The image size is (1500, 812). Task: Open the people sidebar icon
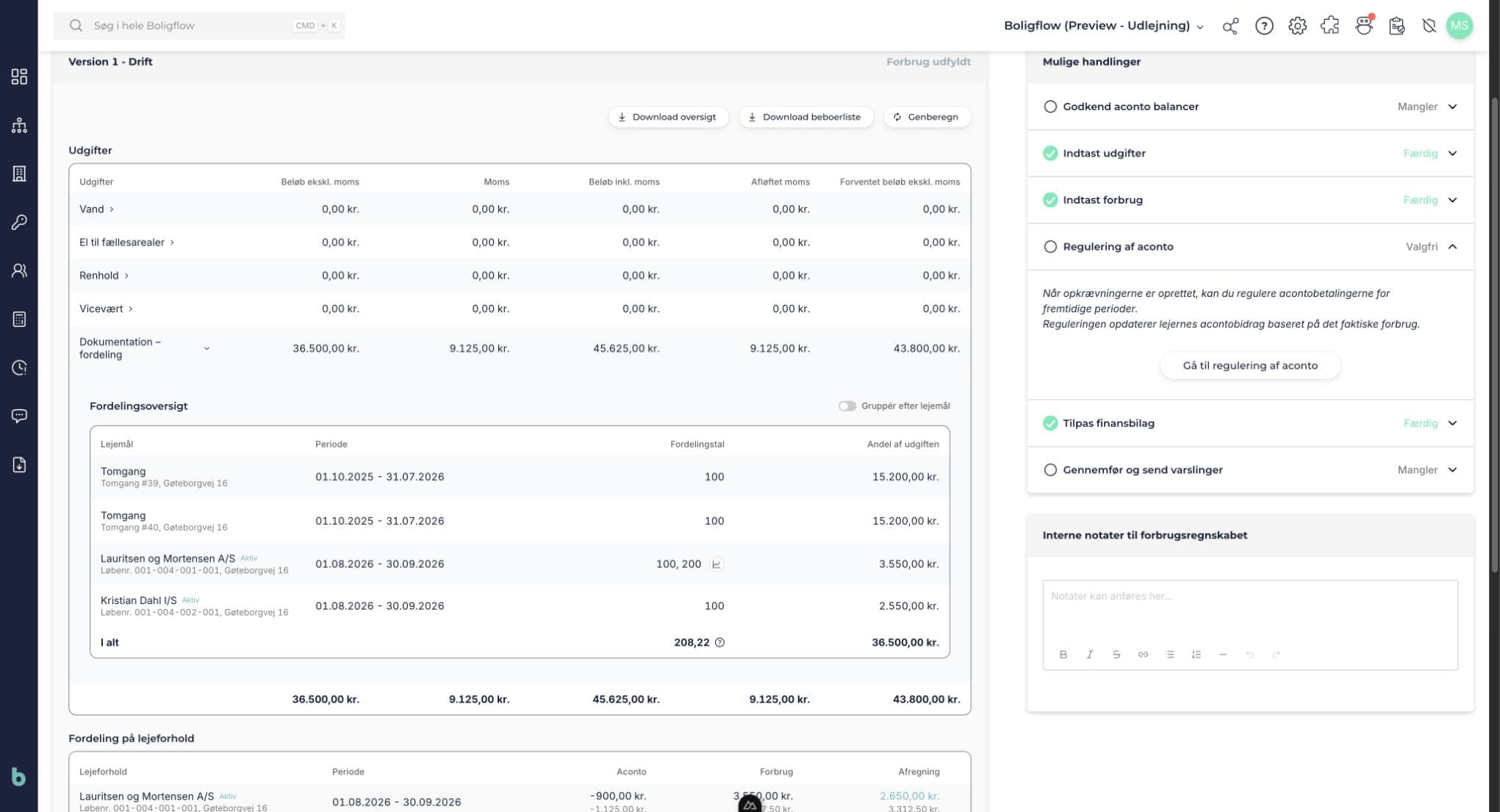[x=19, y=270]
